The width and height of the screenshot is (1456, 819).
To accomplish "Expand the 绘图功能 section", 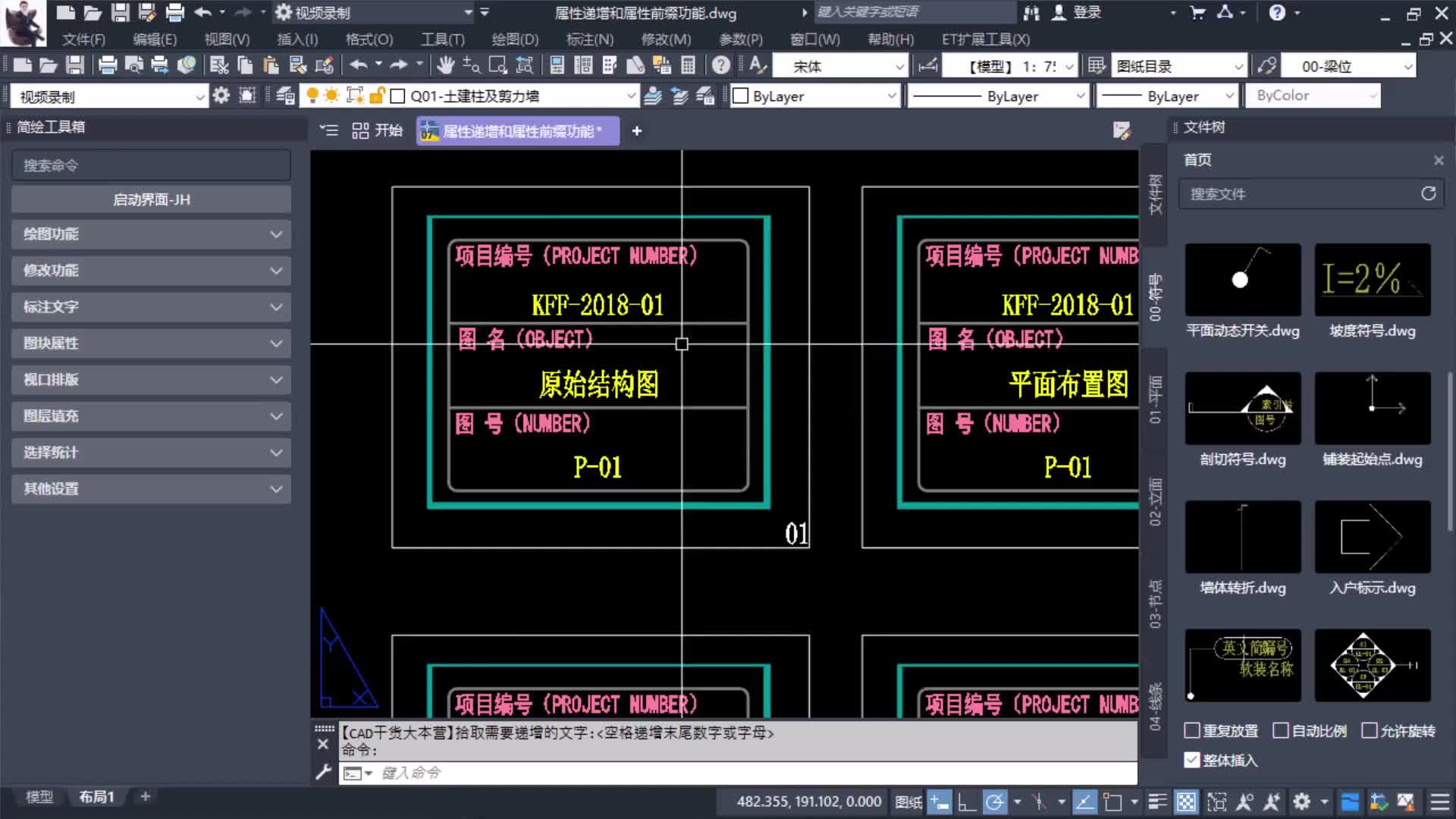I will (x=150, y=234).
